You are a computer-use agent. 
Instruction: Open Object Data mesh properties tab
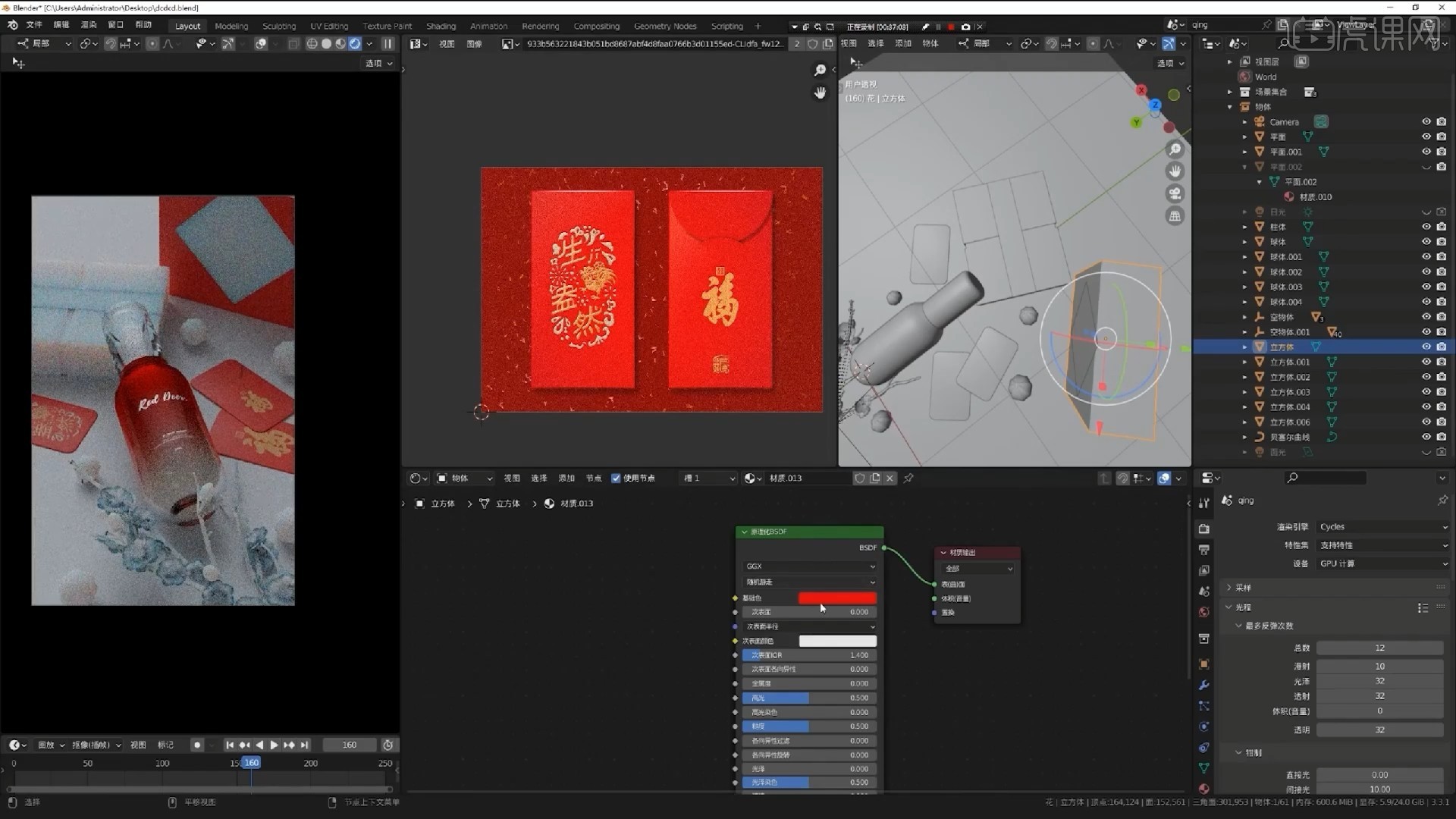(x=1204, y=768)
